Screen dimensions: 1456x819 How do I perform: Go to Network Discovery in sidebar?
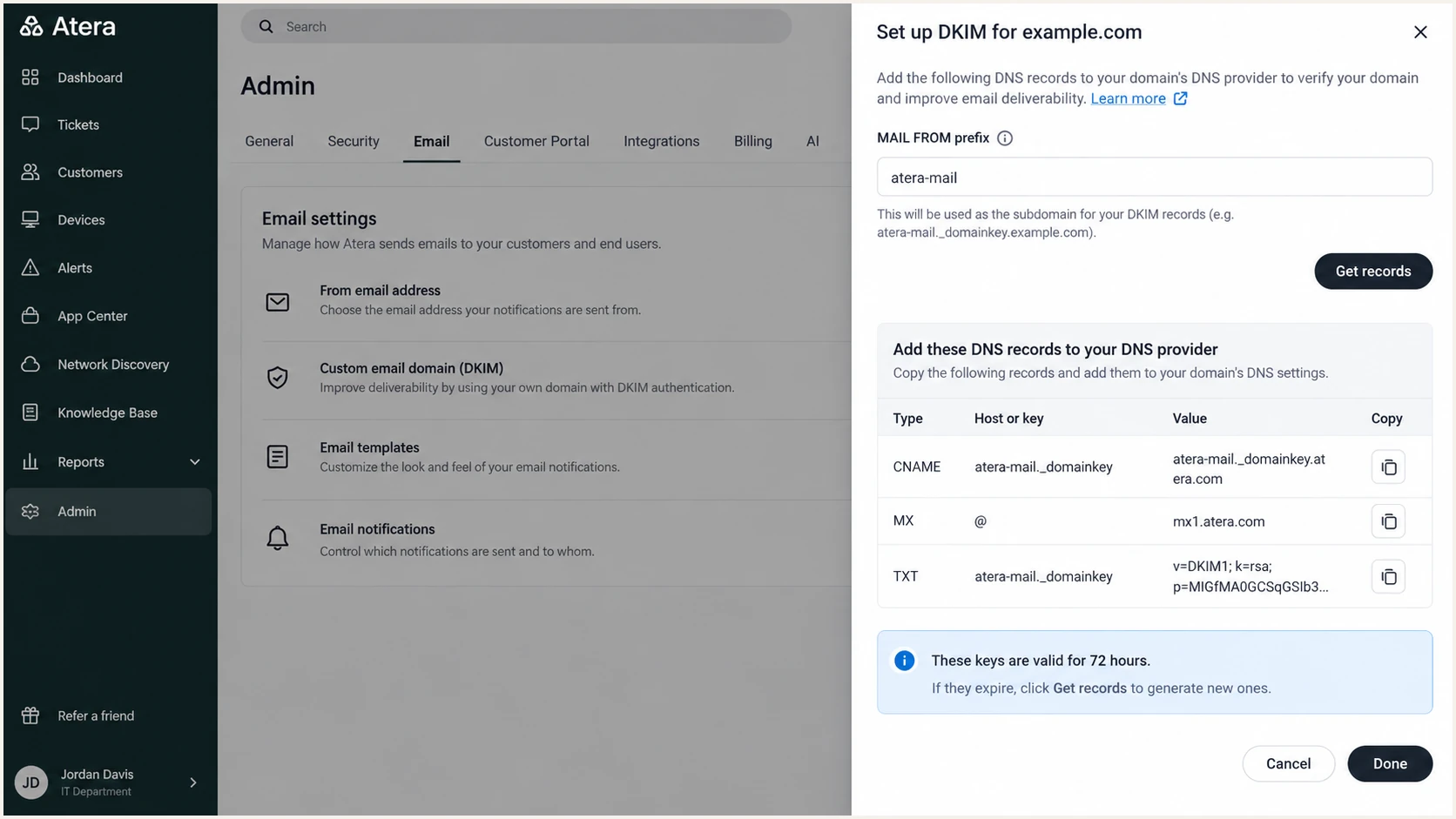pos(113,365)
